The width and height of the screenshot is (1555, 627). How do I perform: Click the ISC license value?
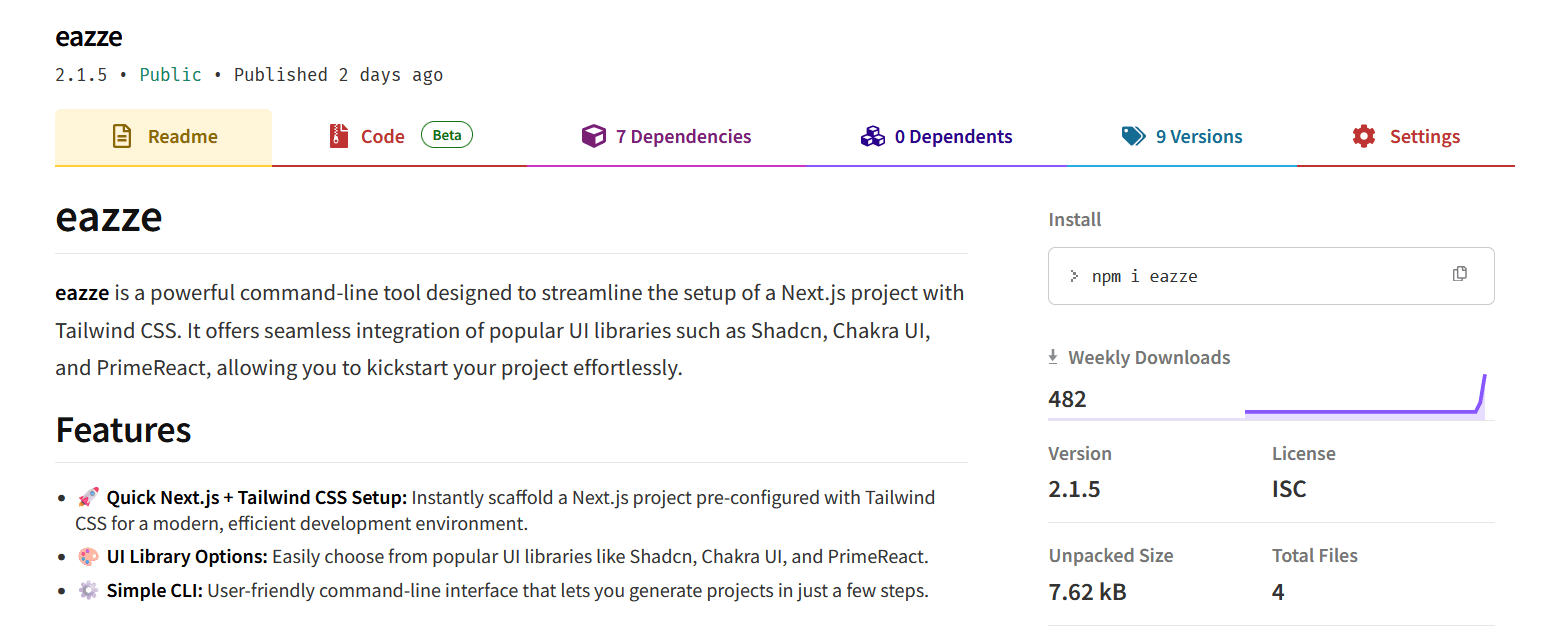point(1289,489)
